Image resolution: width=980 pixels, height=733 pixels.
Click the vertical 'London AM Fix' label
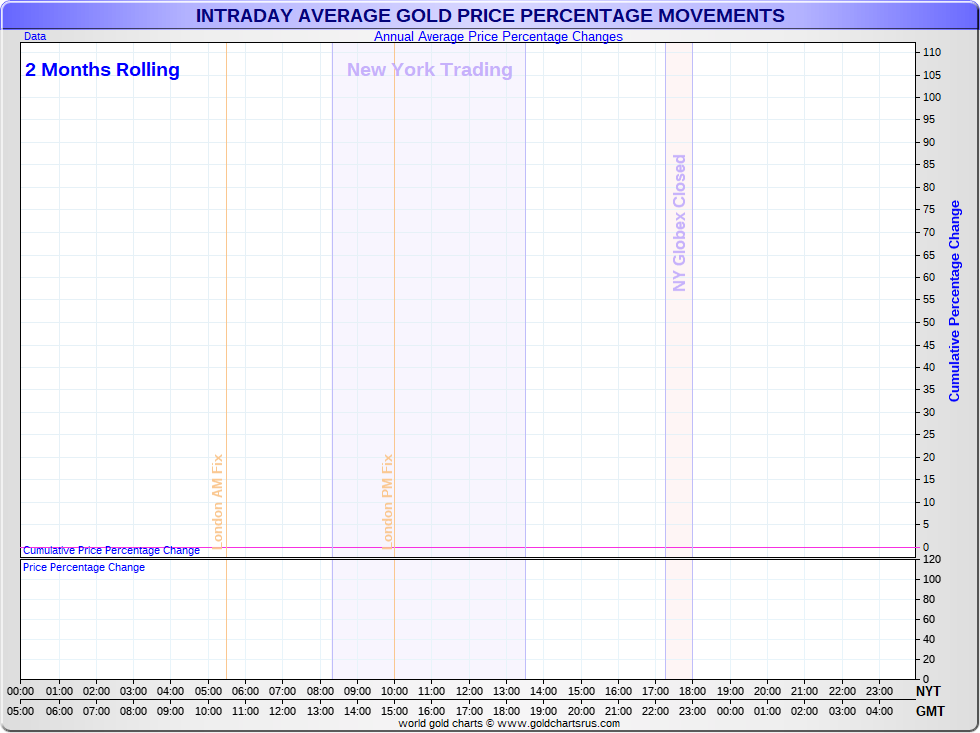point(217,502)
